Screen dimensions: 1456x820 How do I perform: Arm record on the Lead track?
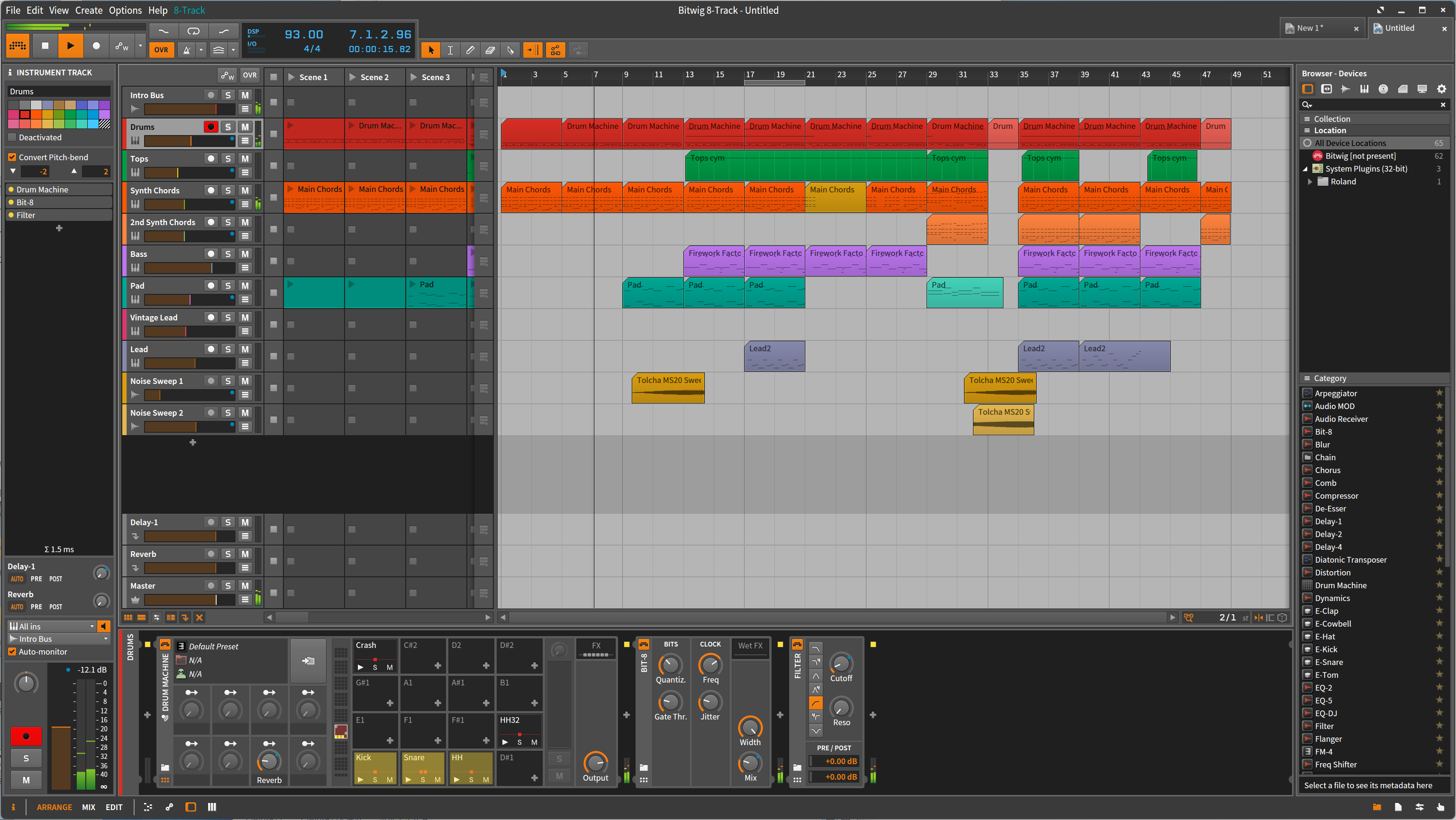[x=211, y=349]
